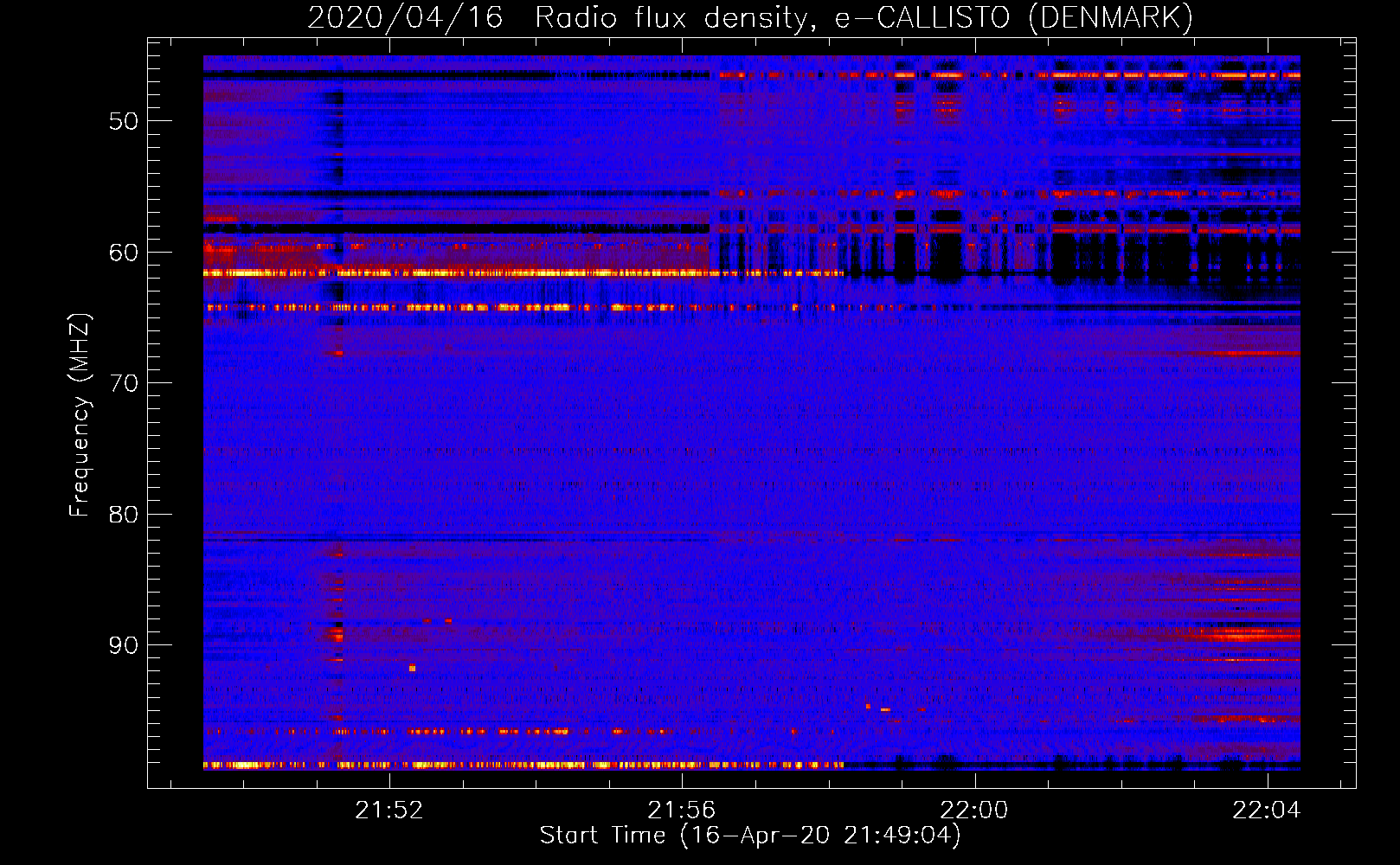Viewport: 1400px width, 865px height.
Task: Click the 80 frequency tick label
Action: [x=124, y=515]
